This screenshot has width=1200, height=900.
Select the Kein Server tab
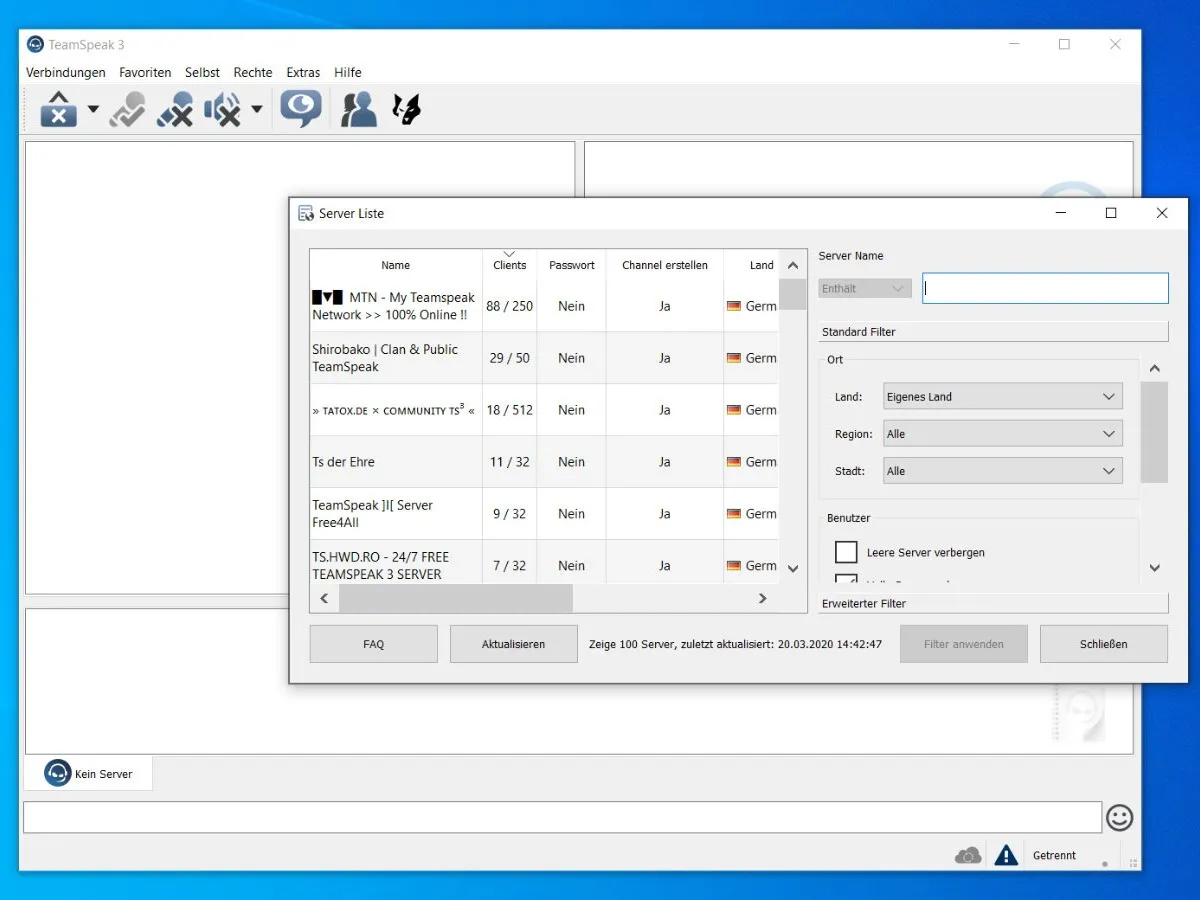[88, 773]
